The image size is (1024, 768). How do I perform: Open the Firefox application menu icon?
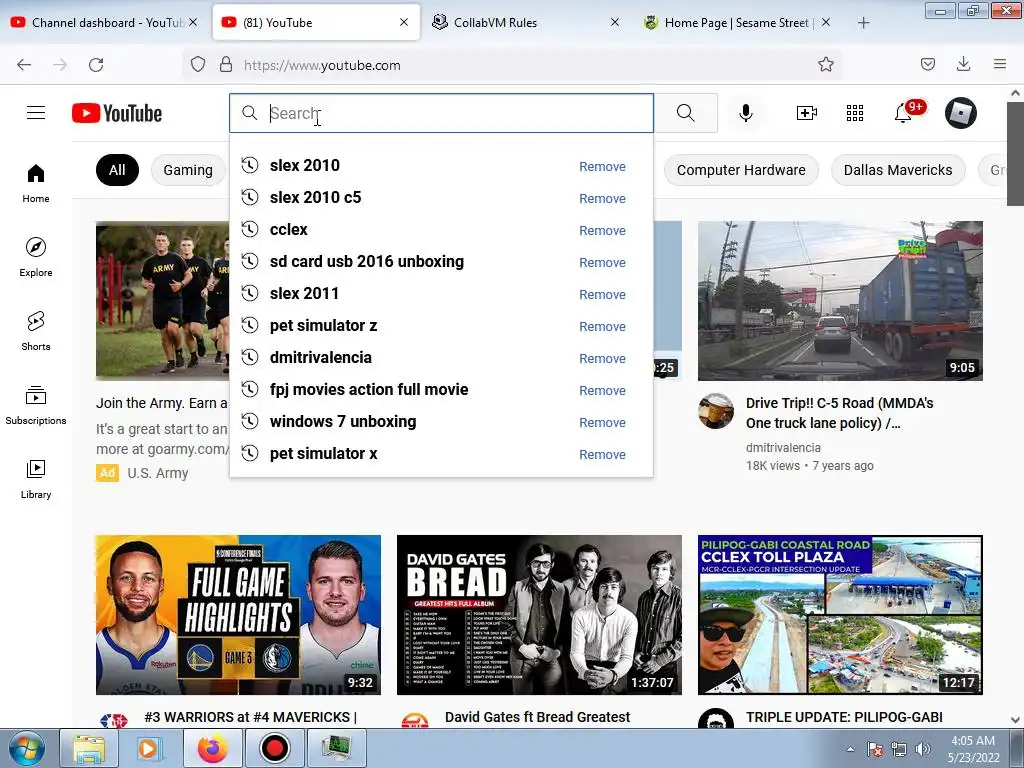[1000, 64]
